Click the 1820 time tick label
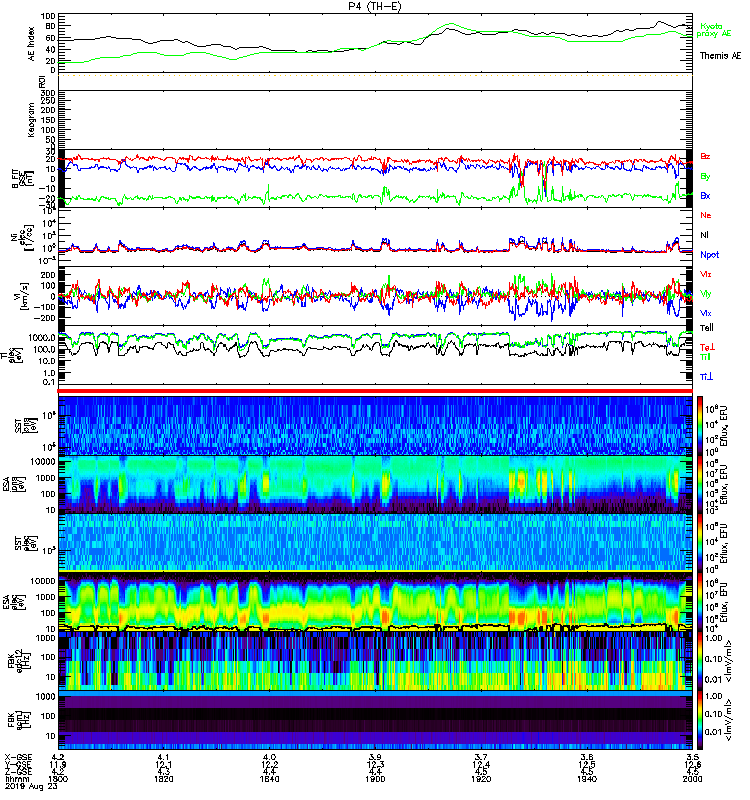Image resolution: width=750 pixels, height=800 pixels. pyautogui.click(x=164, y=779)
